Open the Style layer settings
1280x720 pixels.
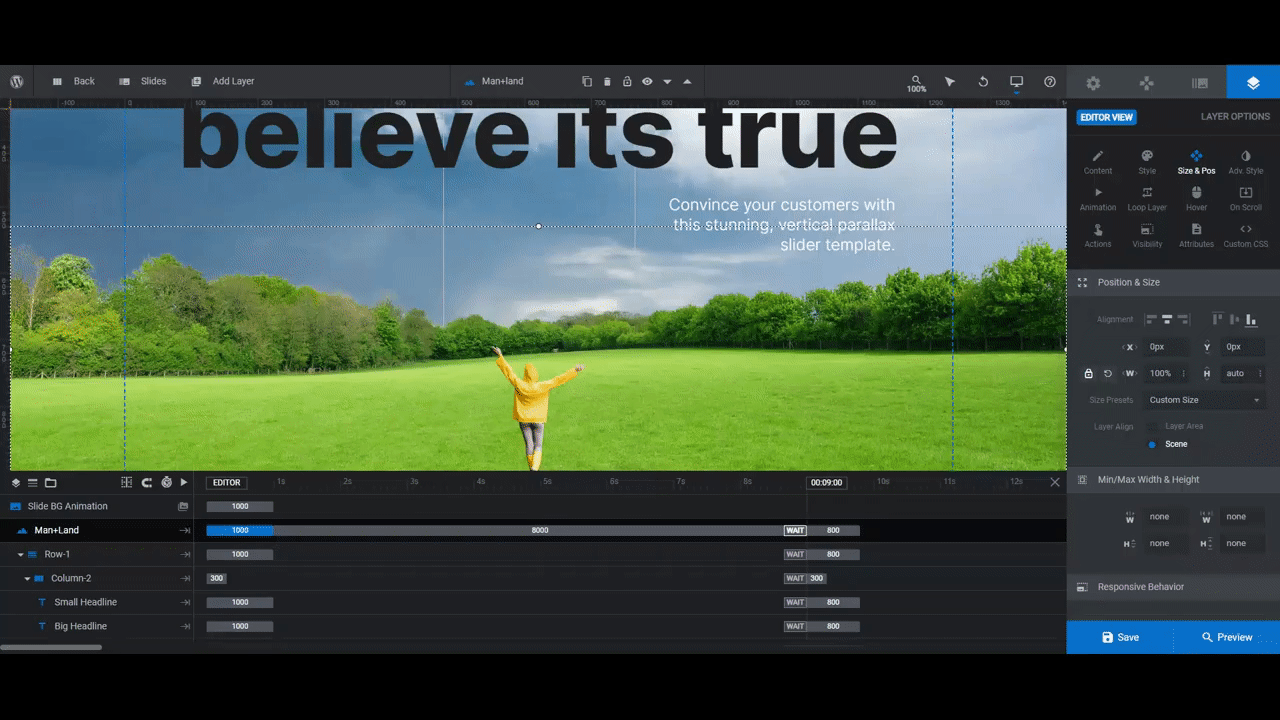[1147, 162]
